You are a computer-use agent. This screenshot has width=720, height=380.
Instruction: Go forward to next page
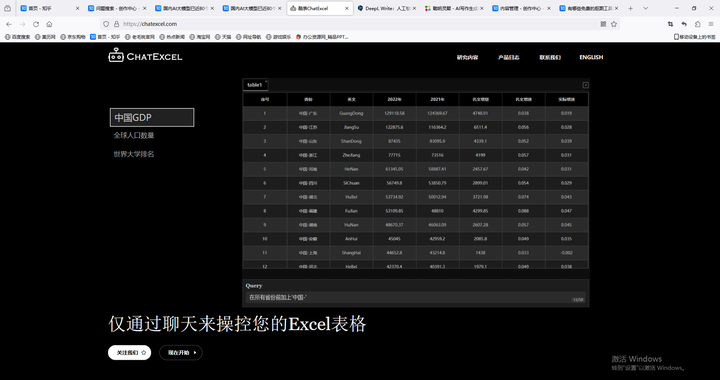[22, 24]
